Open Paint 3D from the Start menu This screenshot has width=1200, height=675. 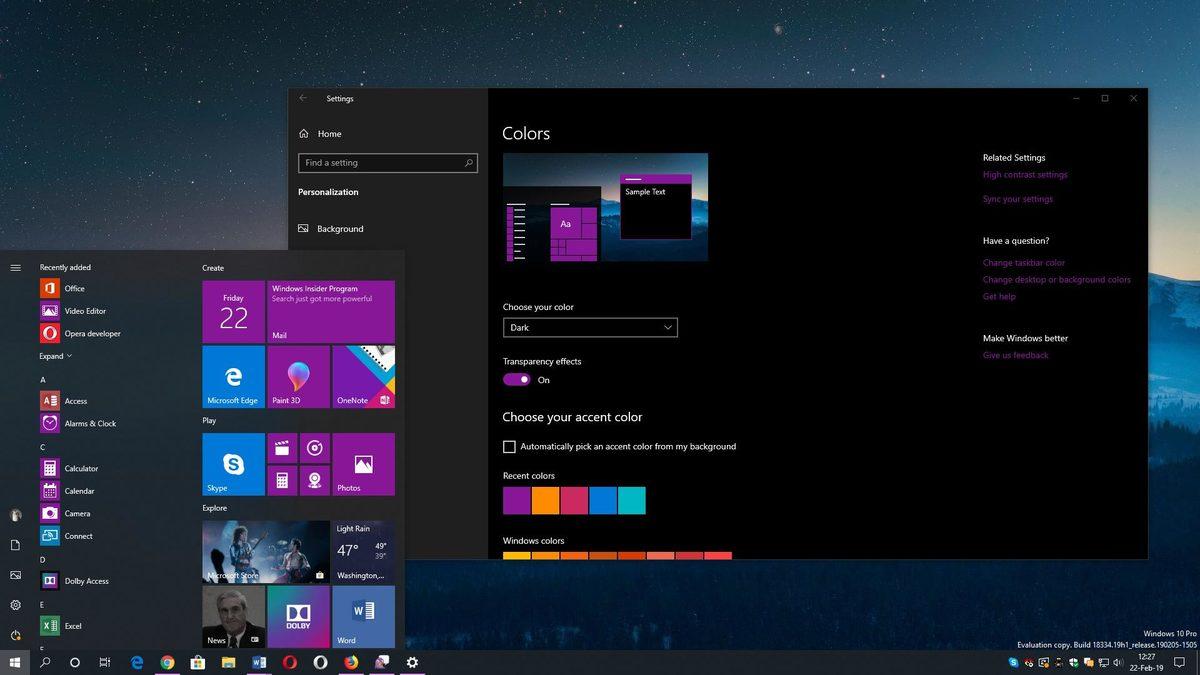(296, 377)
